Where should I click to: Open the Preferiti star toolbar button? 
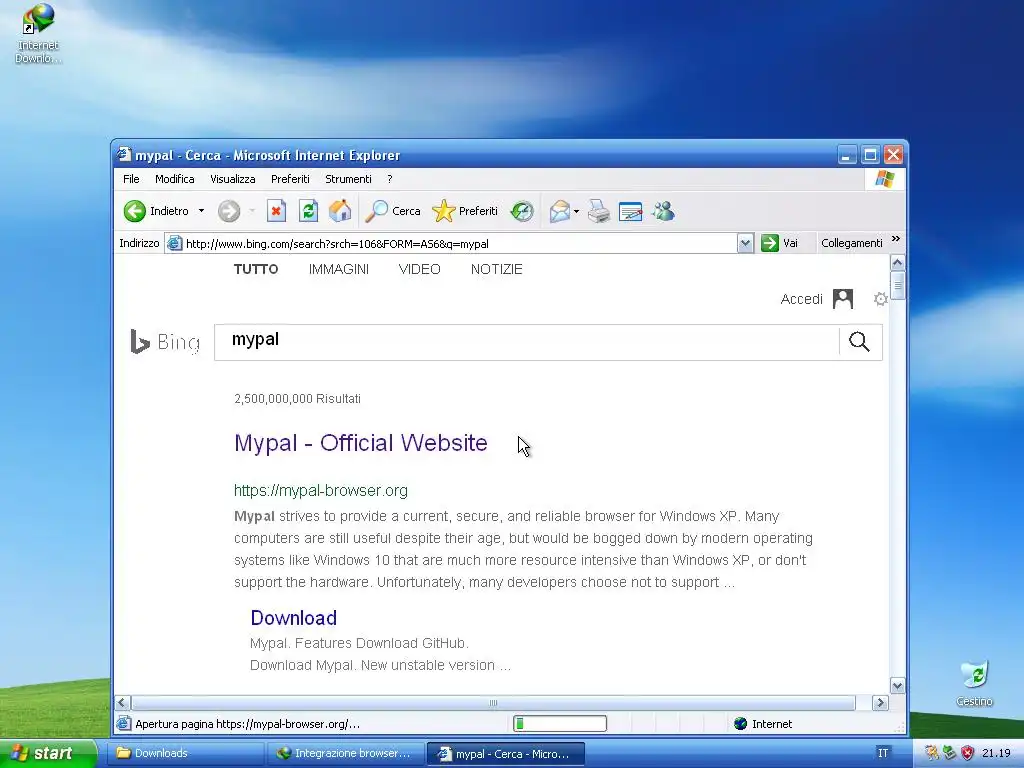tap(465, 211)
